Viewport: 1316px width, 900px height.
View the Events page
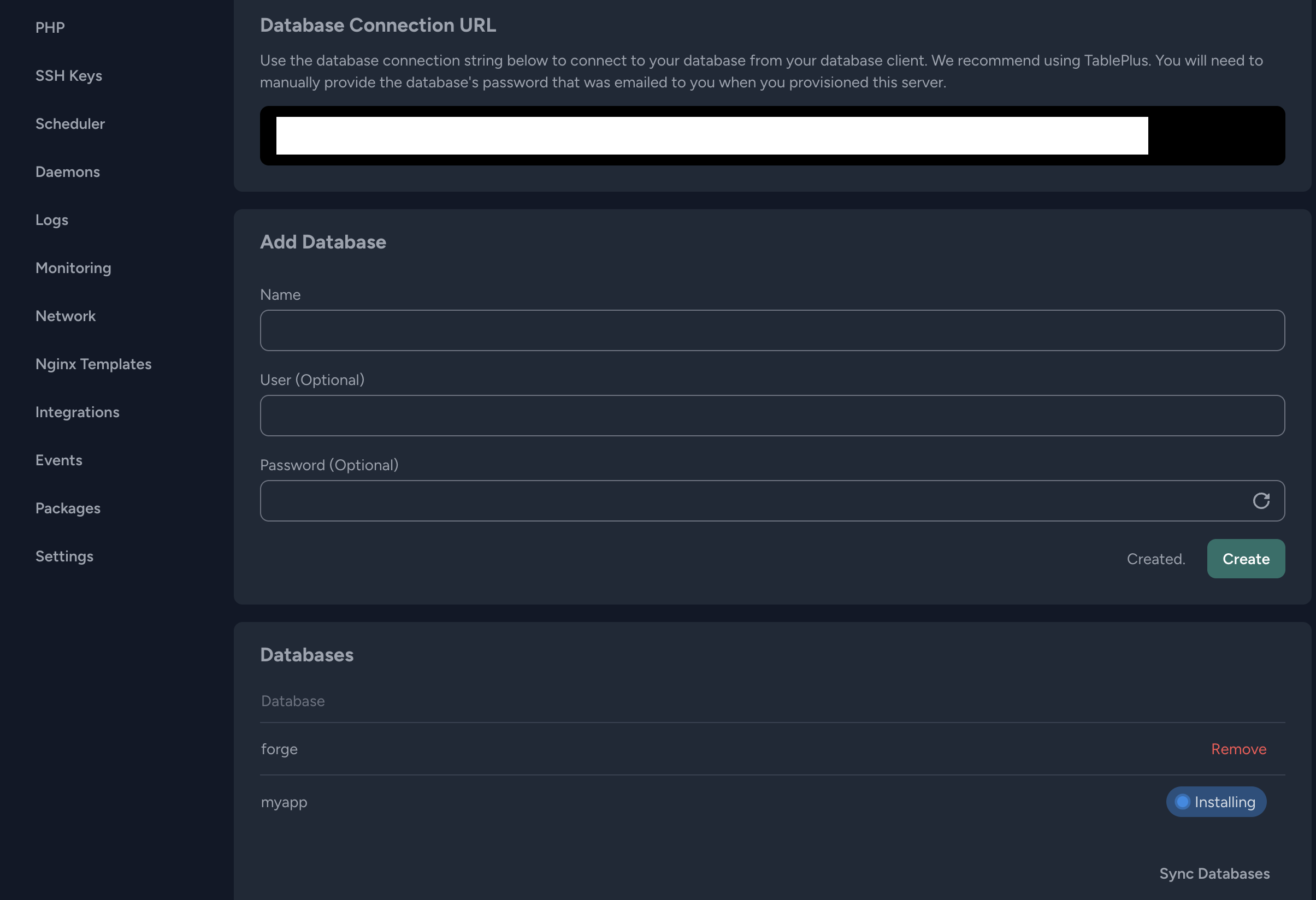pyautogui.click(x=59, y=460)
